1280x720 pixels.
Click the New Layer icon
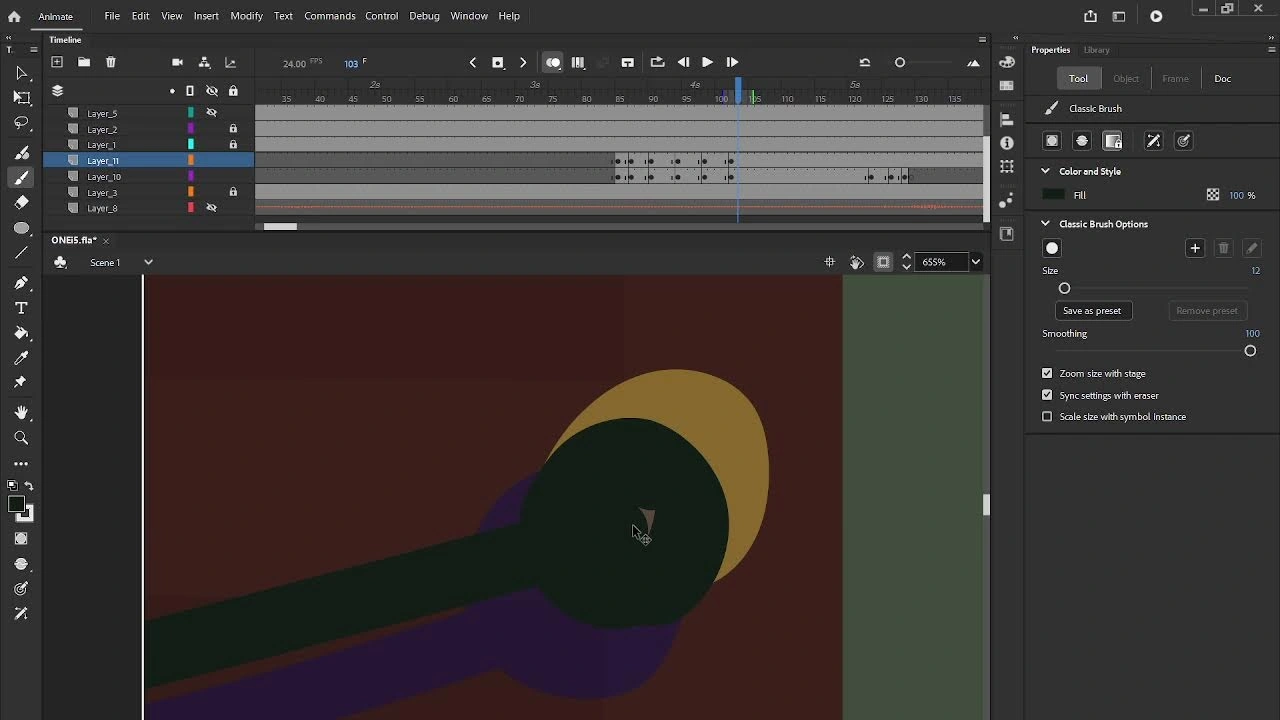point(57,62)
